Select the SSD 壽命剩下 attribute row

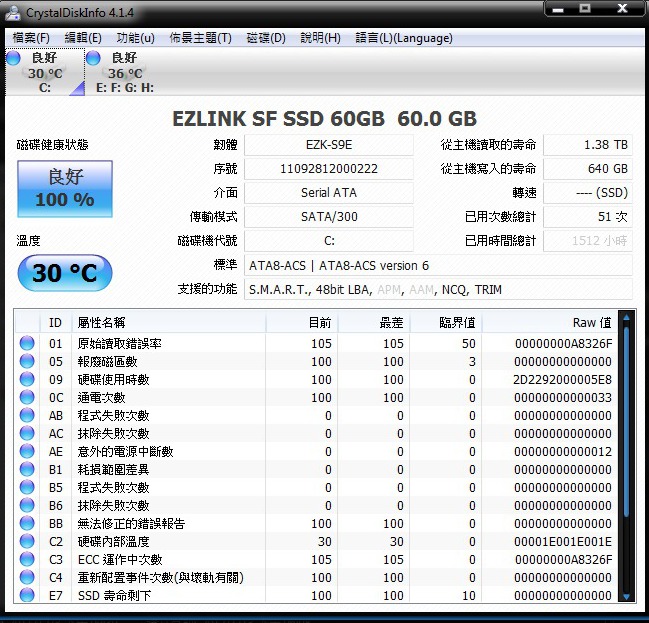point(317,595)
